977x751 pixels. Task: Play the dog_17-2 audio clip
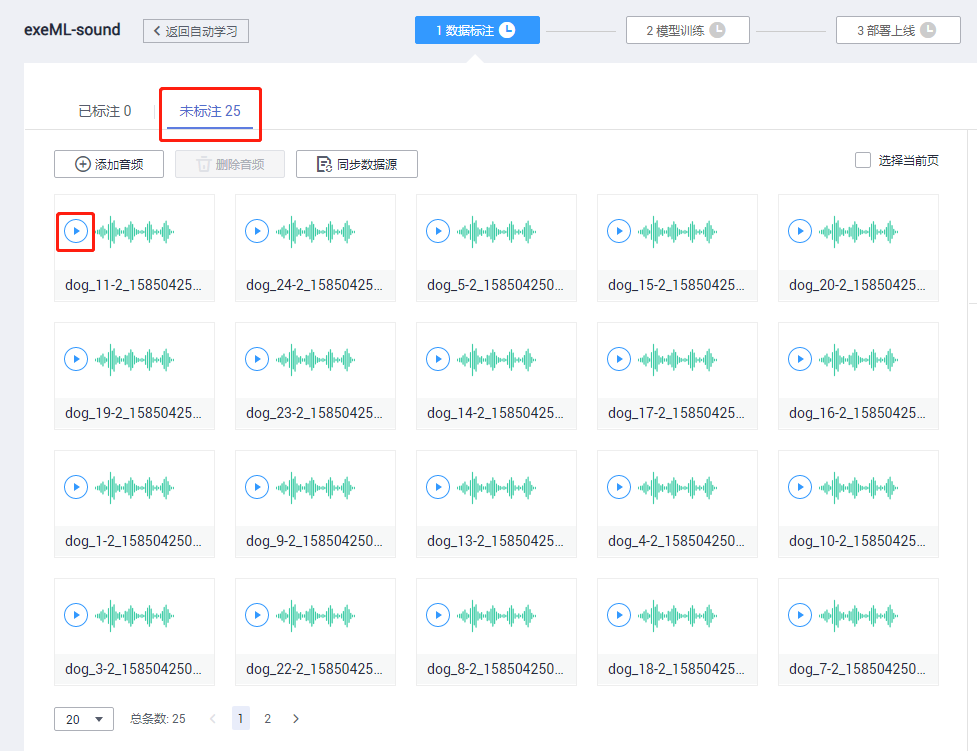[619, 359]
